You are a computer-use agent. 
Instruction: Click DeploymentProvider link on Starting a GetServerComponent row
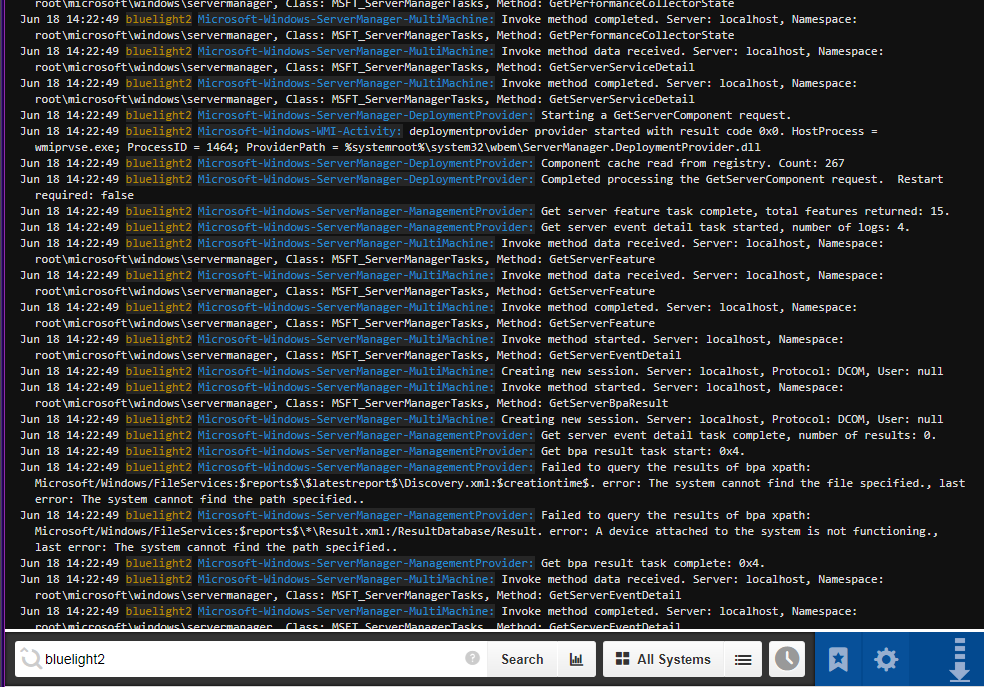(366, 115)
